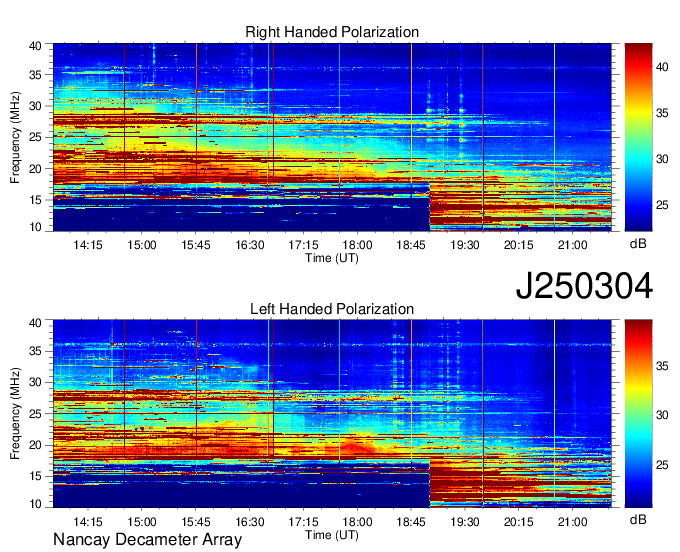This screenshot has width=680, height=552.
Task: Click 15 MHz frequency tick on Right Handed plot
Action: [x=36, y=200]
